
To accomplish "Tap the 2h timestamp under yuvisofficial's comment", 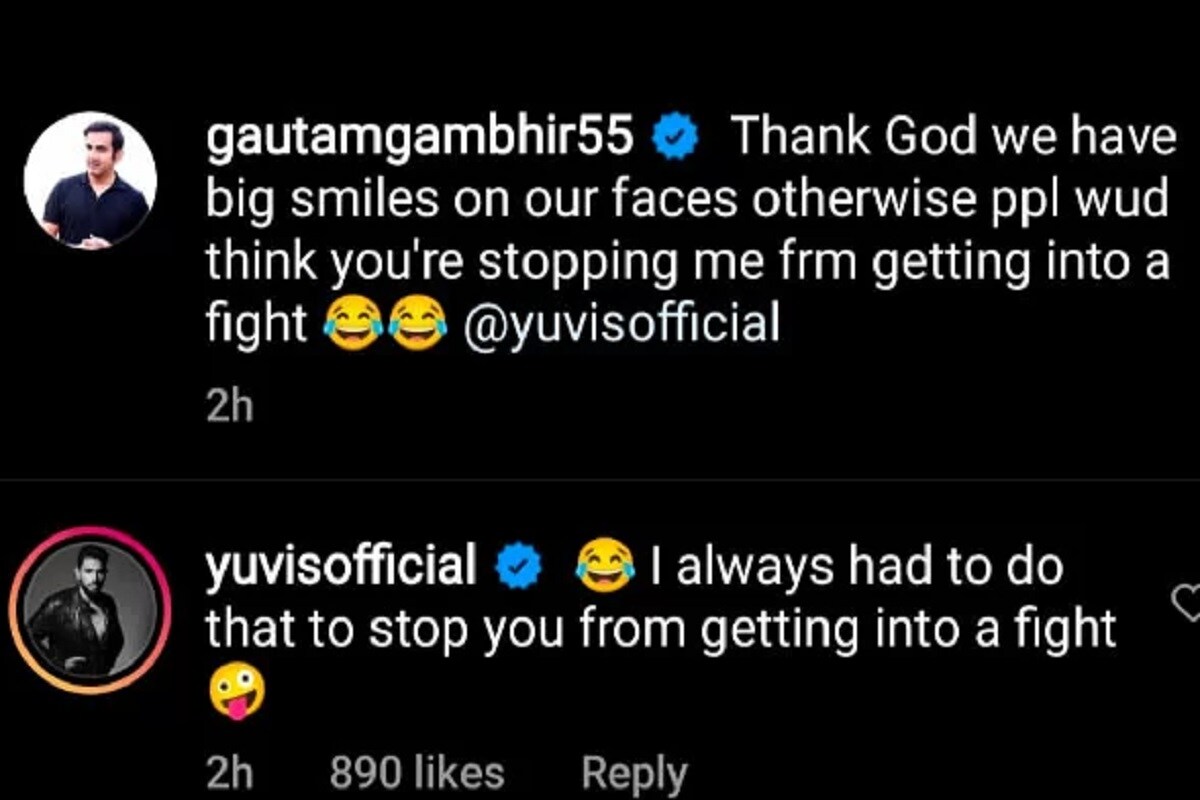I will (x=229, y=773).
